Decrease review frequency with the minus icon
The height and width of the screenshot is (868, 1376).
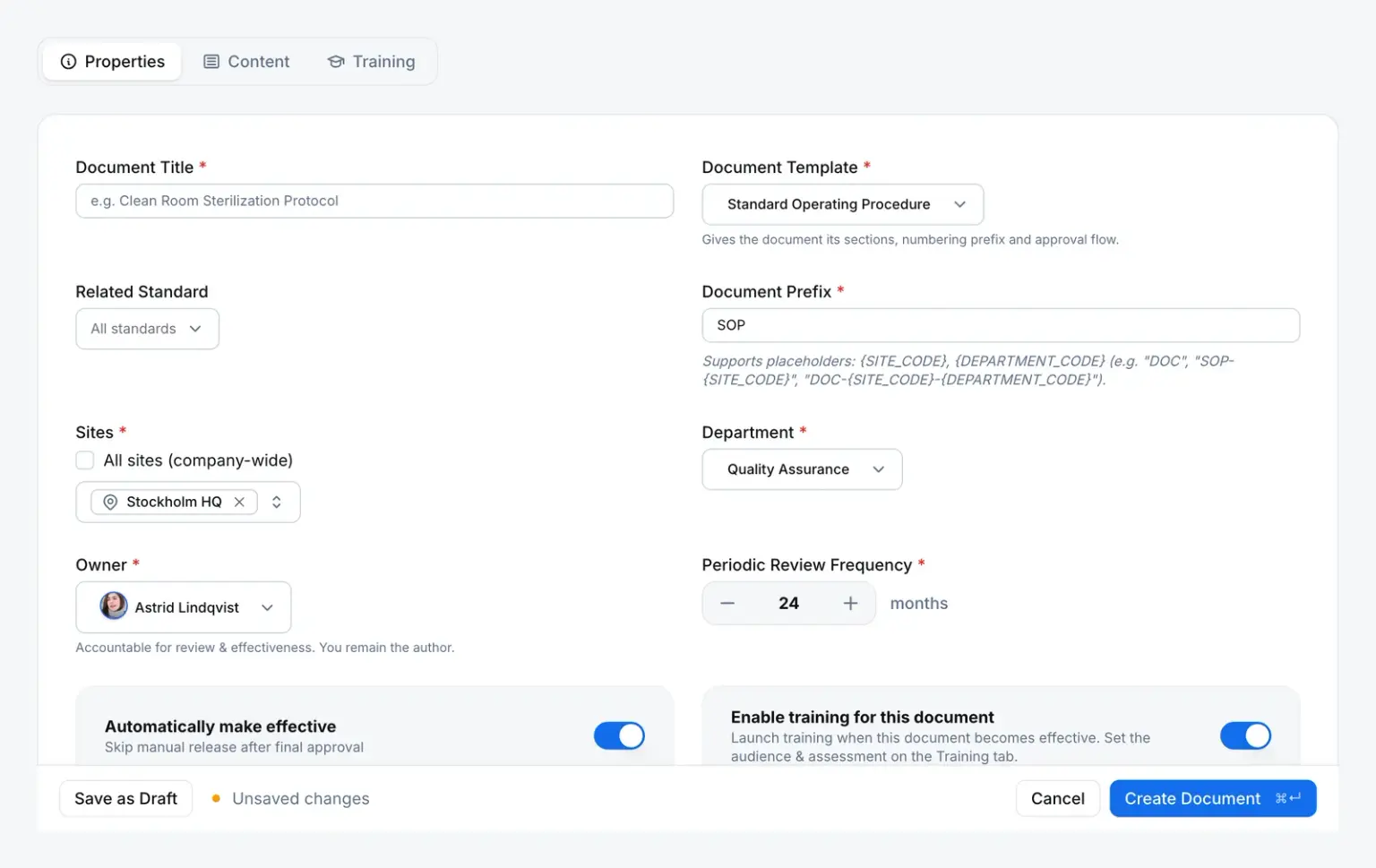click(727, 604)
